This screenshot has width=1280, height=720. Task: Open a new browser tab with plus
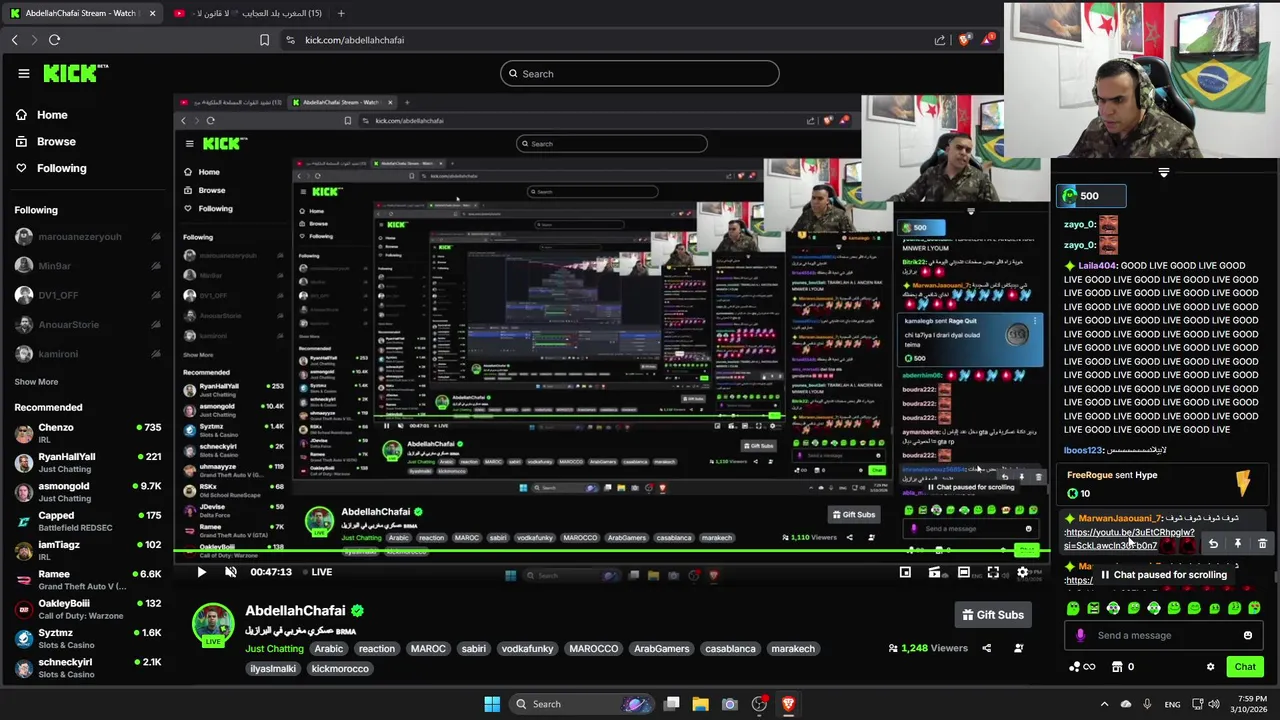[341, 13]
